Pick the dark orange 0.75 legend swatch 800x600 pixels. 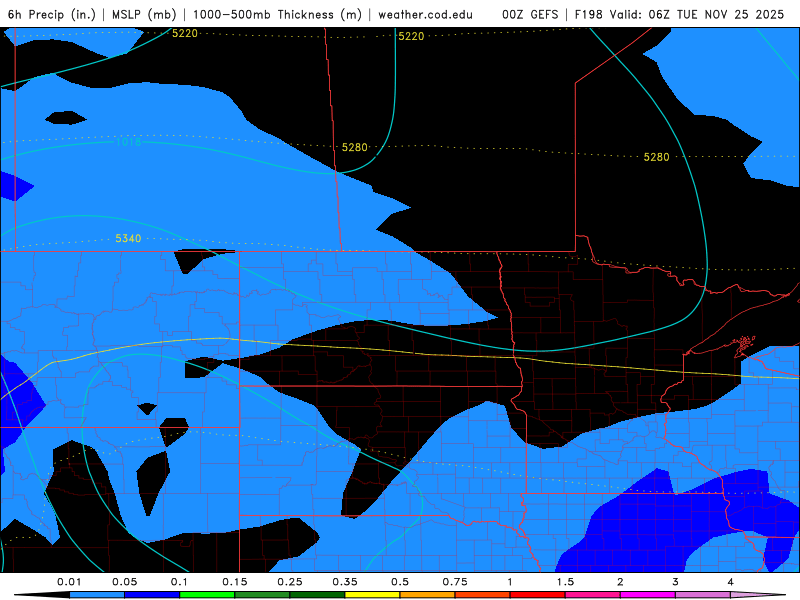pos(483,595)
